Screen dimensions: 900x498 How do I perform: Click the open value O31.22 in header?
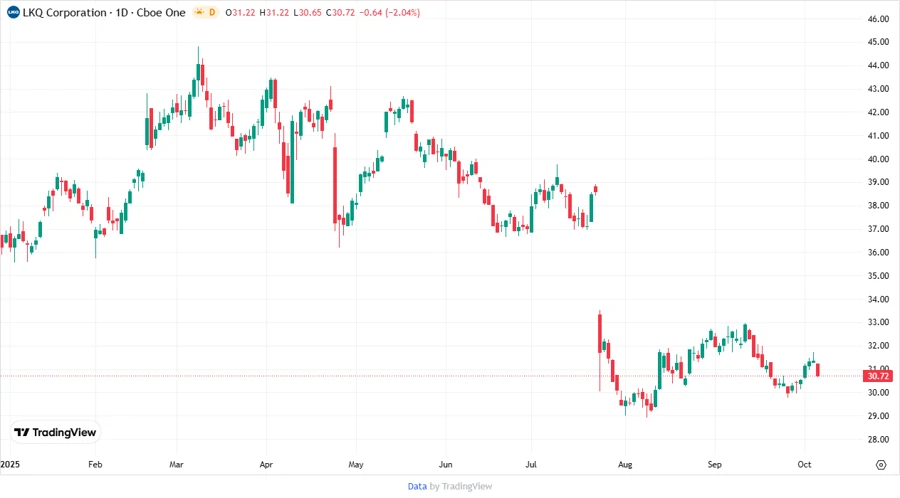tap(243, 12)
